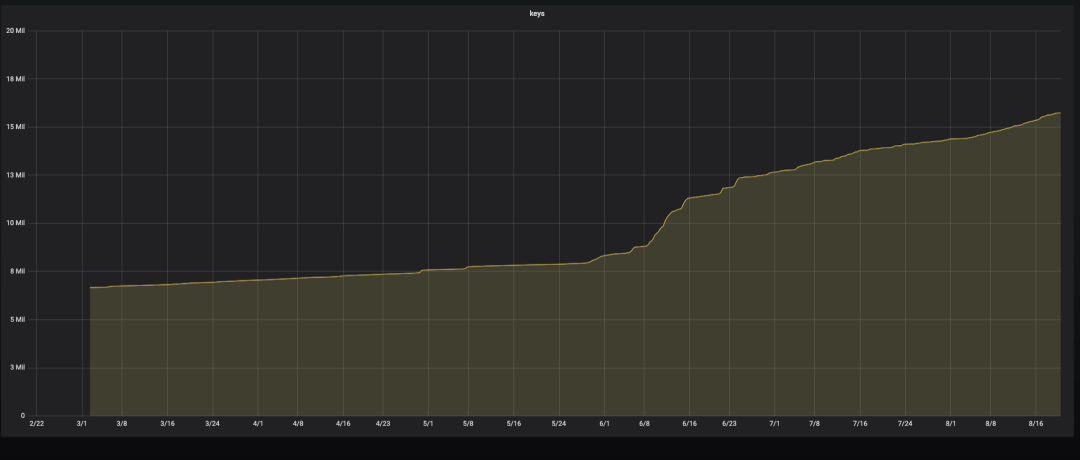
Task: Select the '20 Mil' y-axis label
Action: pos(15,31)
